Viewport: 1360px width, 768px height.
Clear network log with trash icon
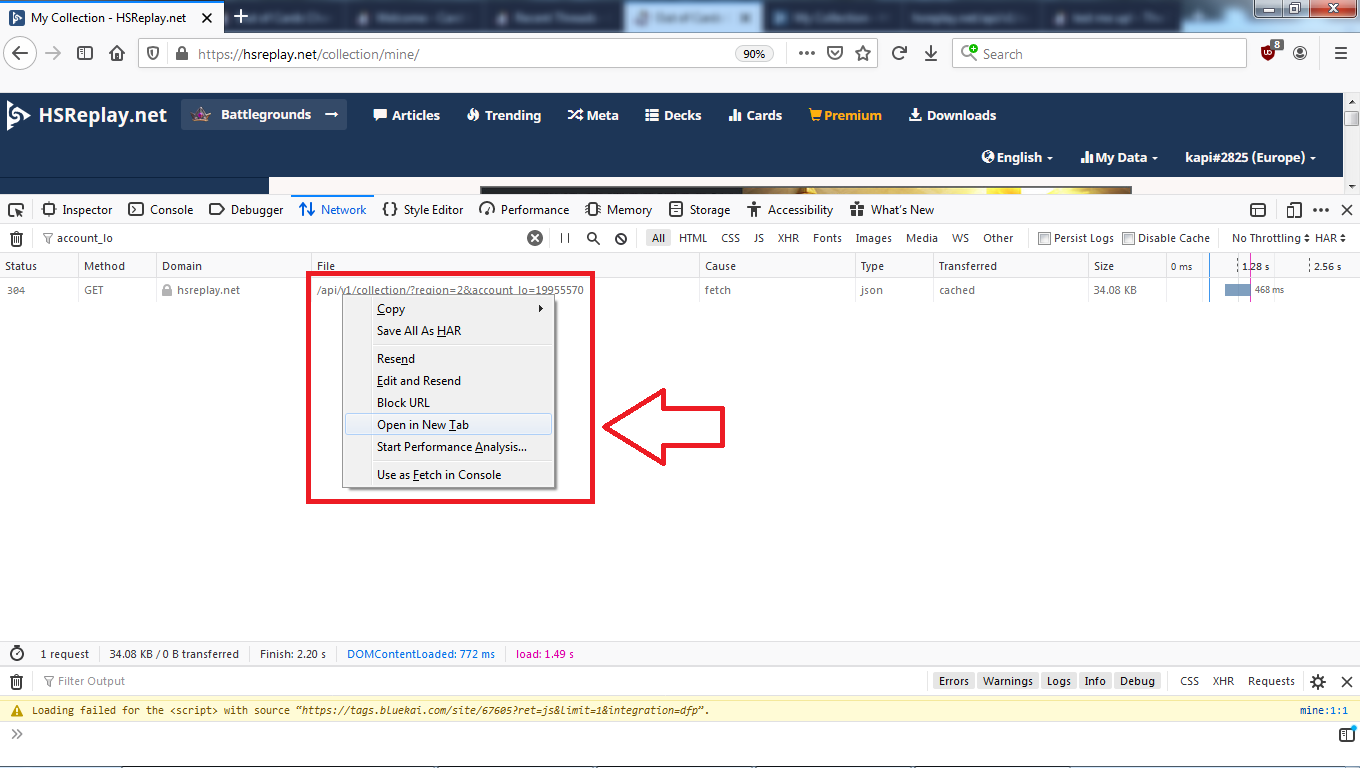[x=16, y=238]
